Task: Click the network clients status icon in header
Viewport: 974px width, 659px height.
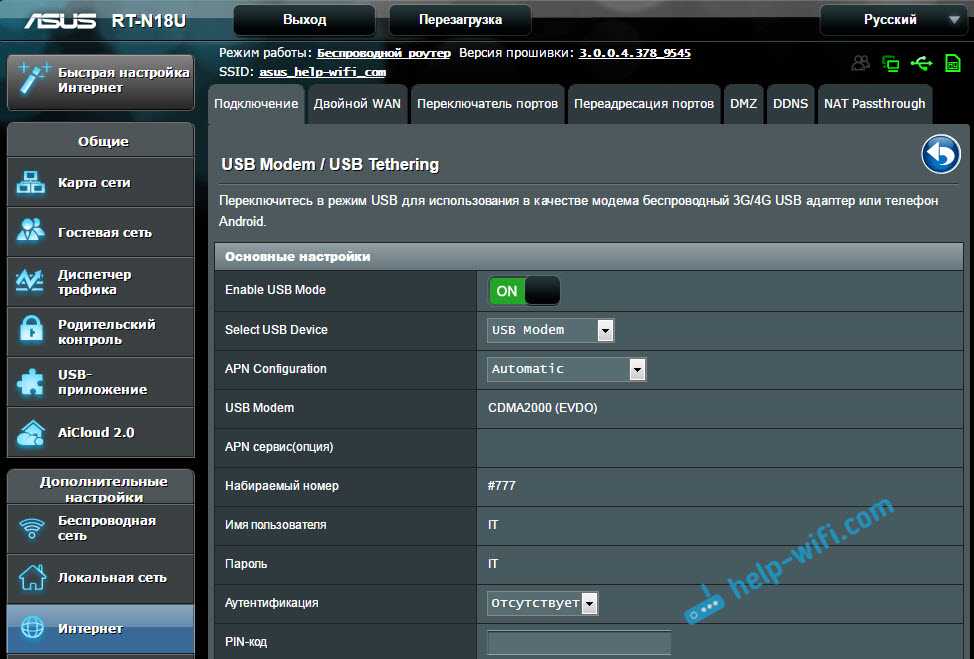Action: (891, 64)
